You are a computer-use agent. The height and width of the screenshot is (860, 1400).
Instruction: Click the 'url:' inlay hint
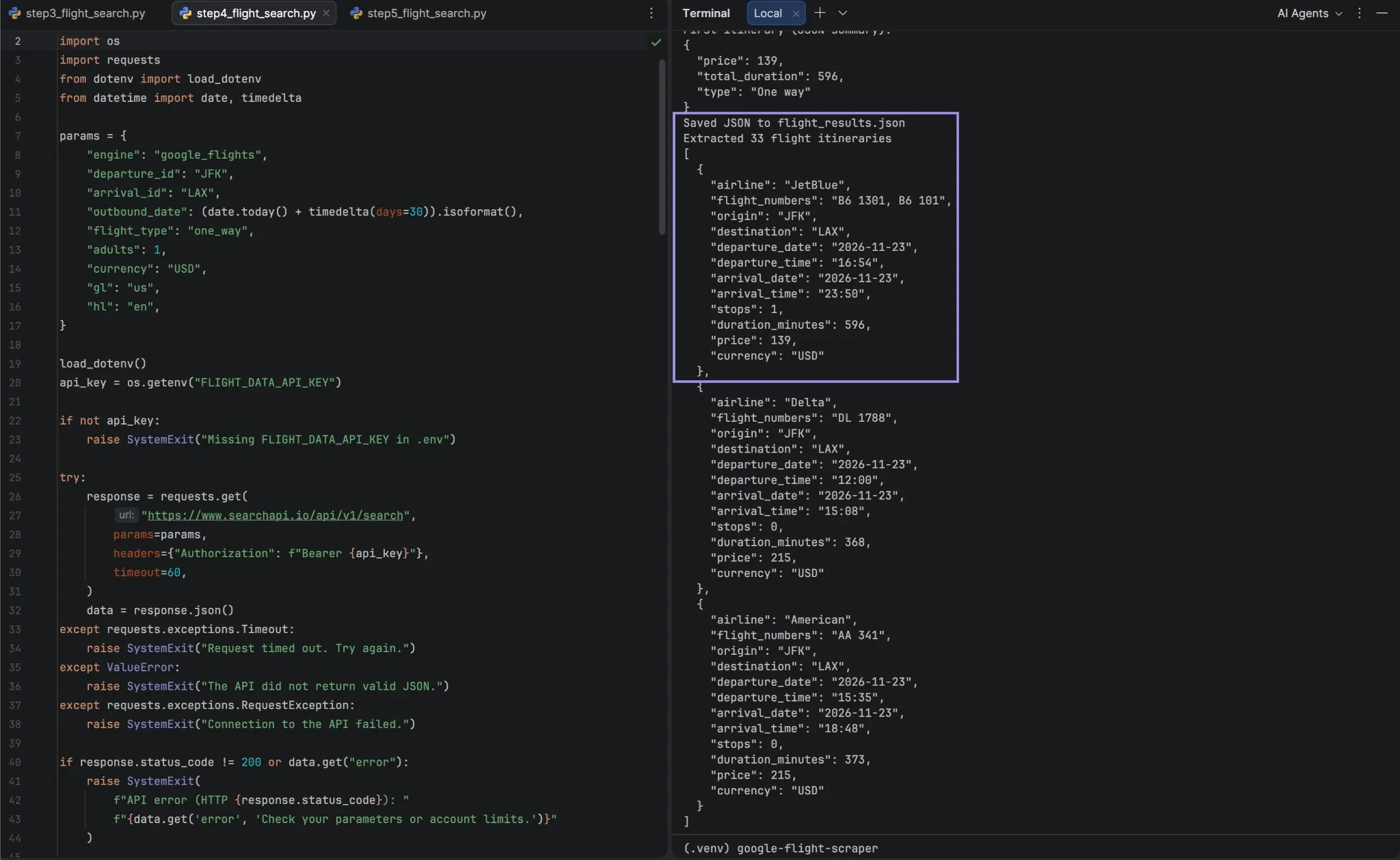coord(126,515)
